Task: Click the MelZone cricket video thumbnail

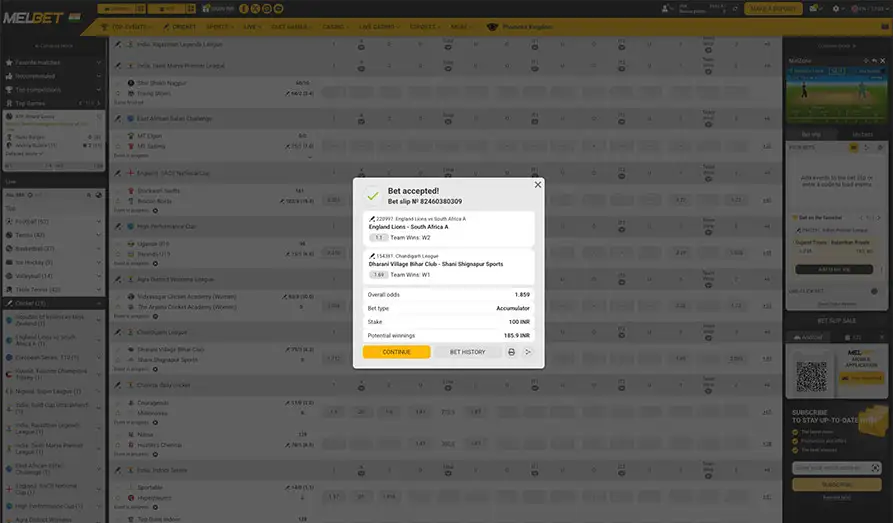Action: [836, 95]
